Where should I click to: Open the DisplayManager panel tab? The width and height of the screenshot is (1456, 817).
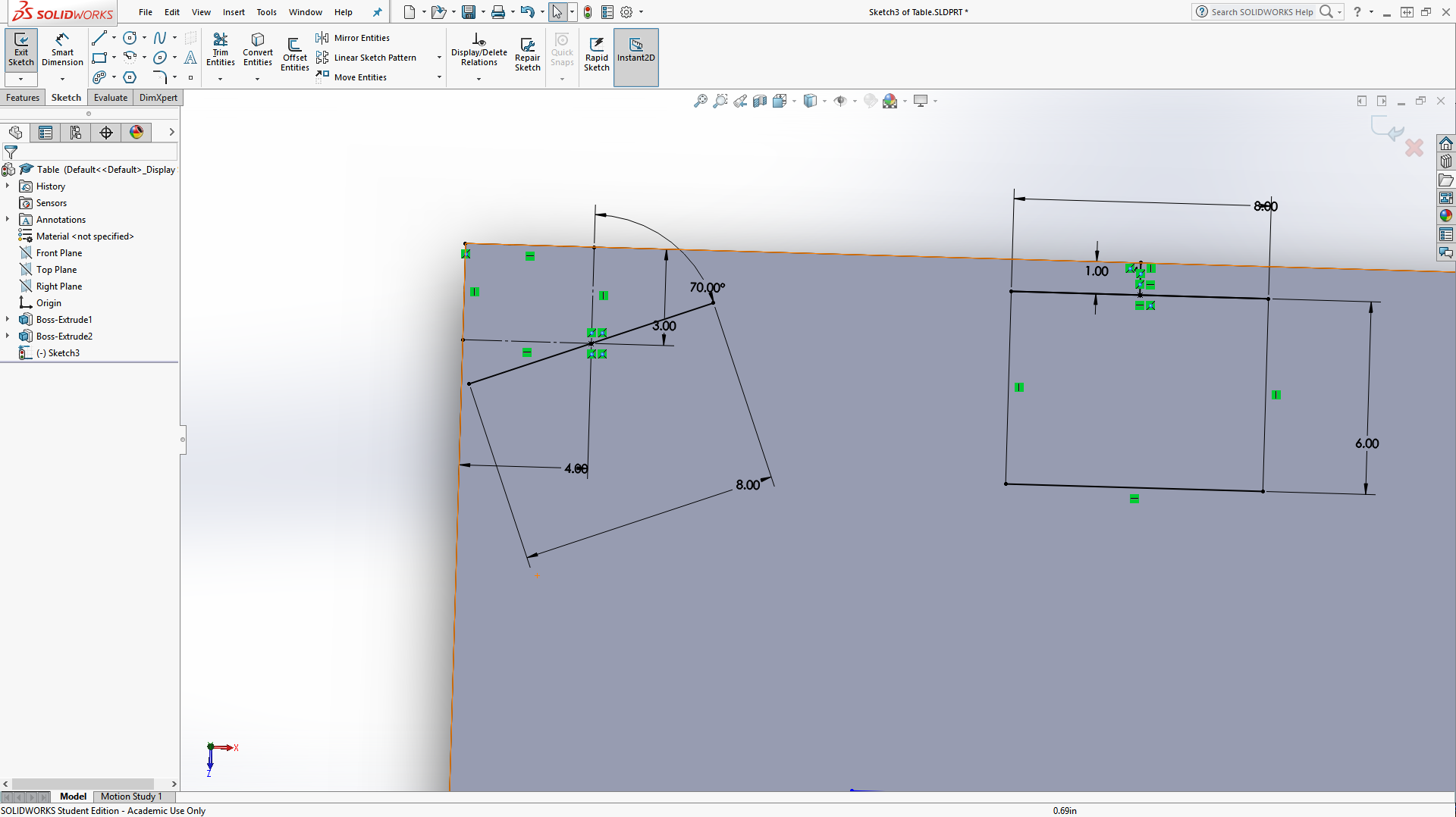tap(136, 133)
